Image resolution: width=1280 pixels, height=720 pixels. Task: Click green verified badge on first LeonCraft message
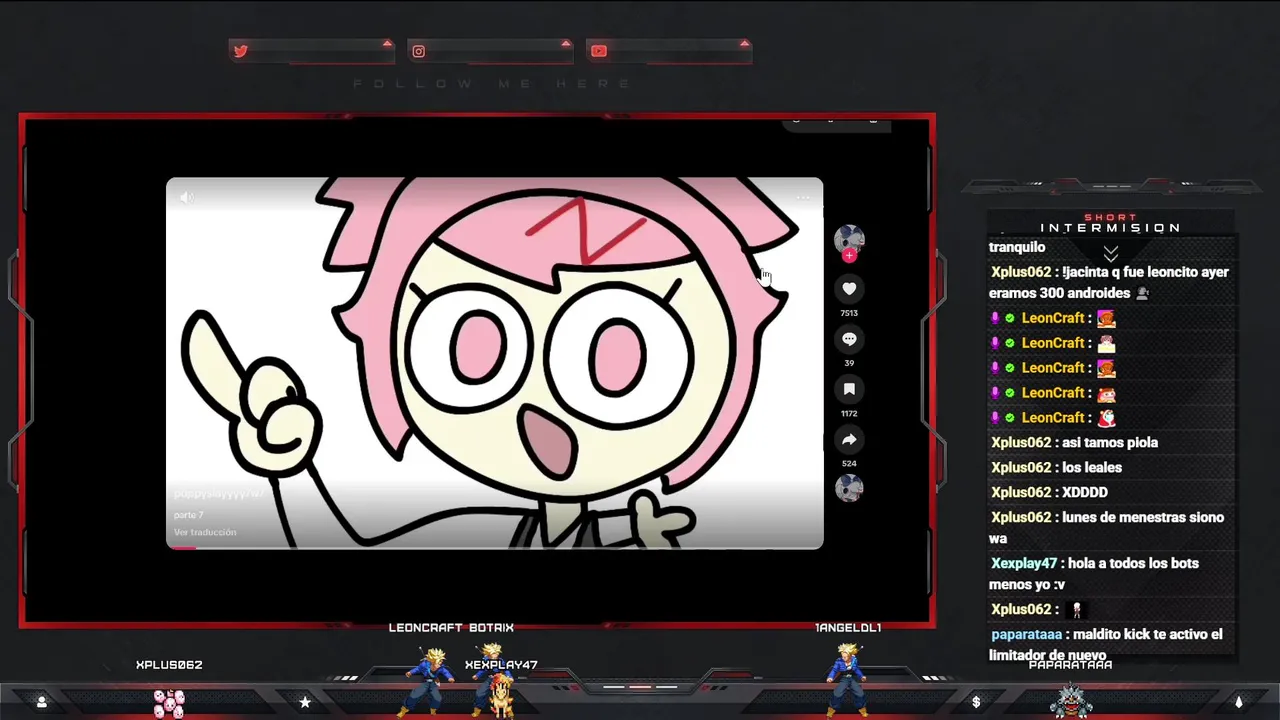1010,318
